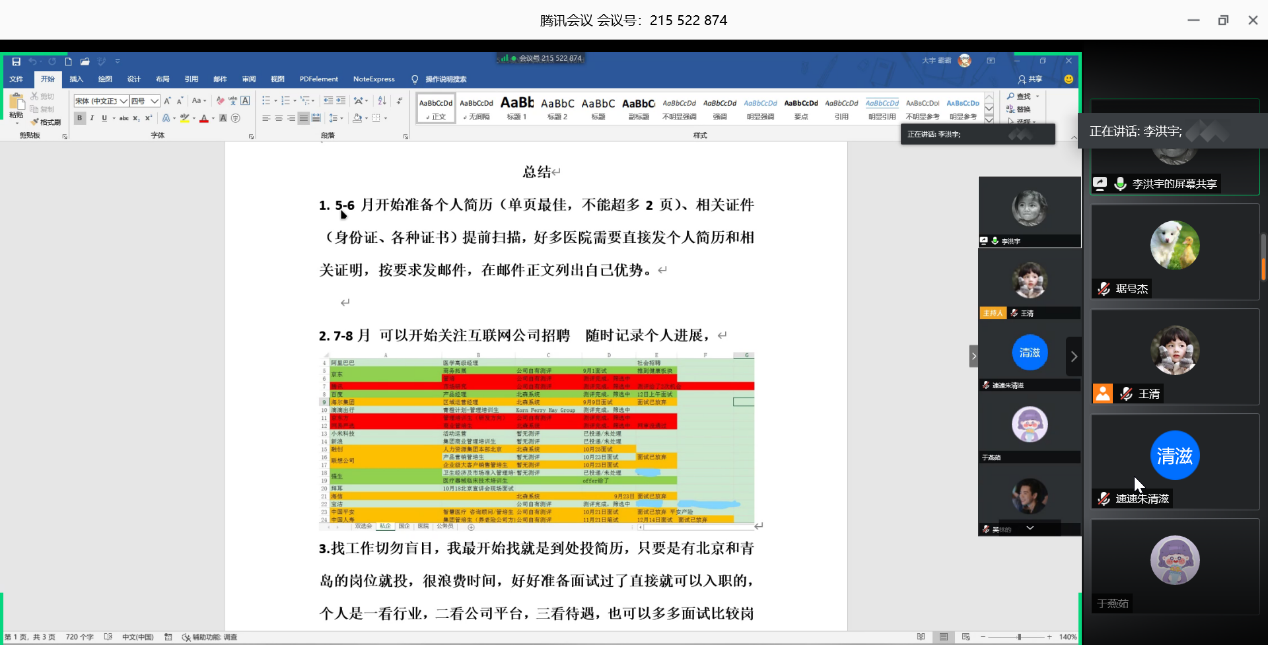Click the red font color button
This screenshot has height=645, width=1268.
pyautogui.click(x=204, y=118)
